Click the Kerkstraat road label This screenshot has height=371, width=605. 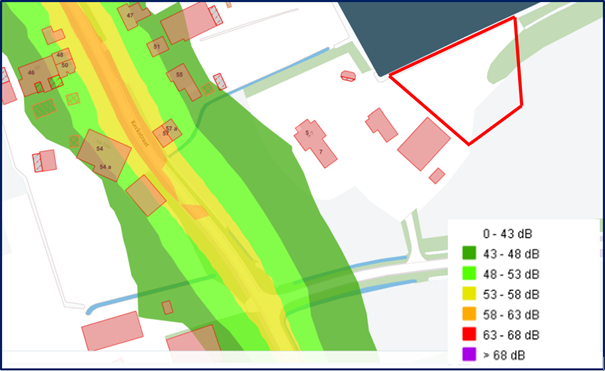click(x=140, y=133)
